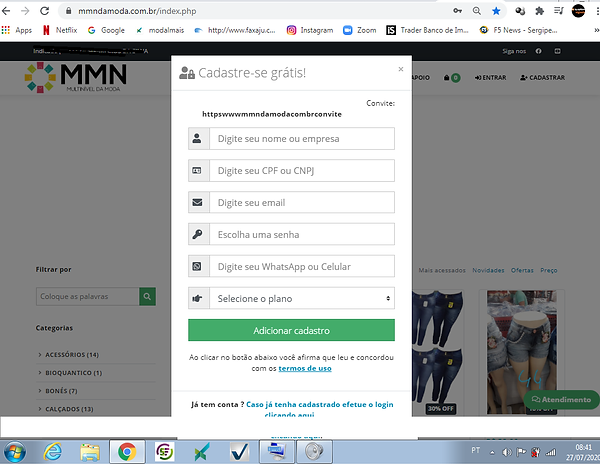The height and width of the screenshot is (465, 600).
Task: Open File Explorer from taskbar
Action: (90, 452)
